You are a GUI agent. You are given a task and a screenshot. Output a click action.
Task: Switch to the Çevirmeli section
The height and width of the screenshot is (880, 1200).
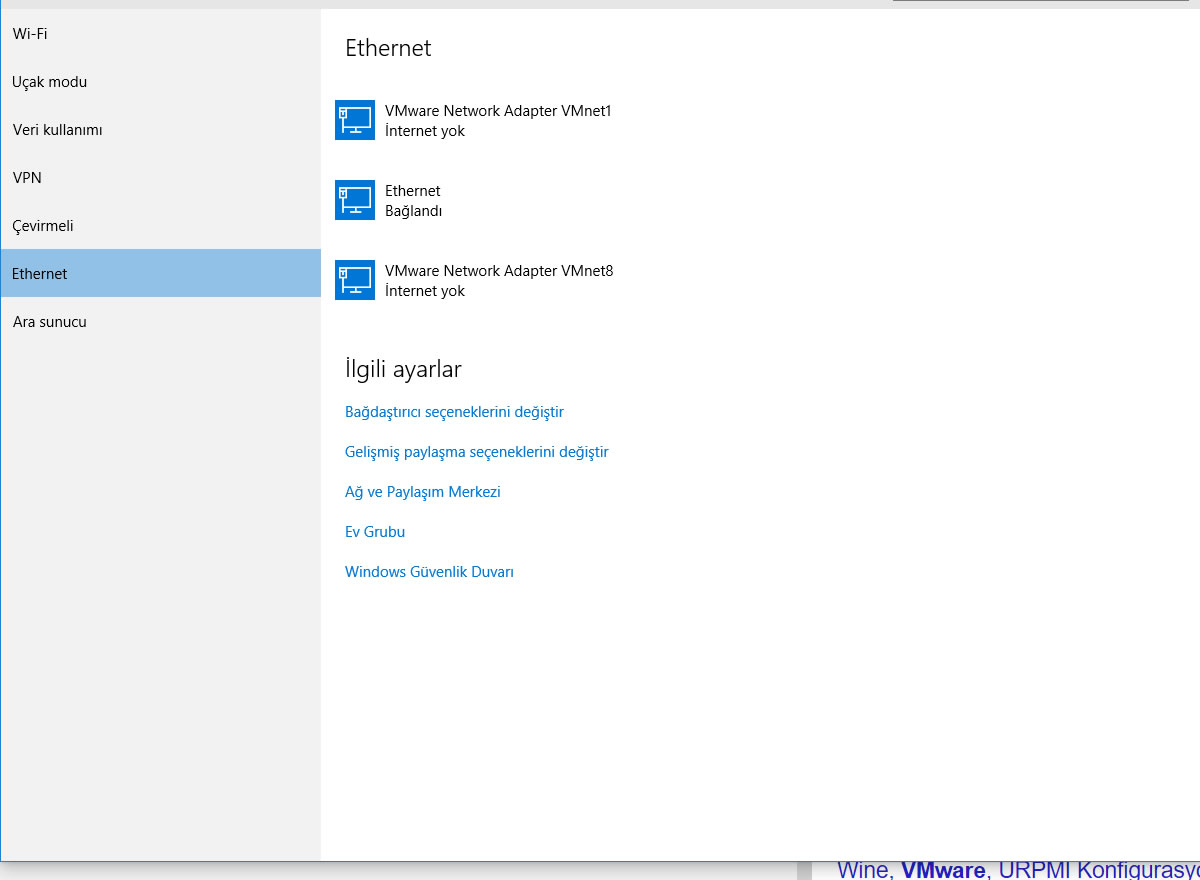[x=43, y=226]
